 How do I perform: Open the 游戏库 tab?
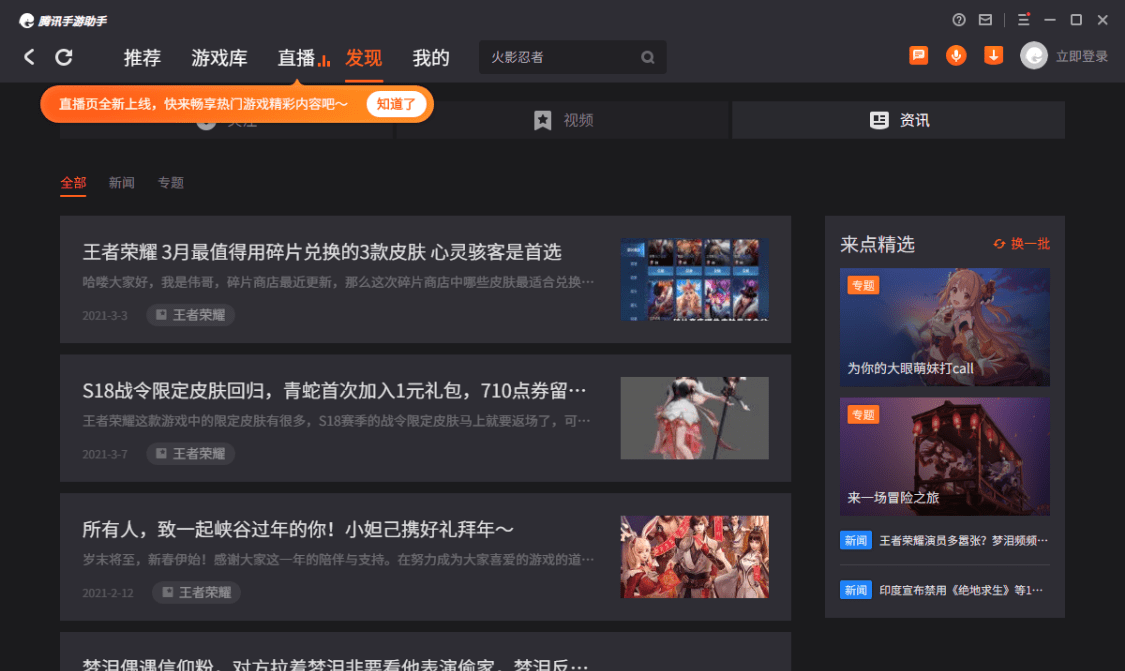220,58
